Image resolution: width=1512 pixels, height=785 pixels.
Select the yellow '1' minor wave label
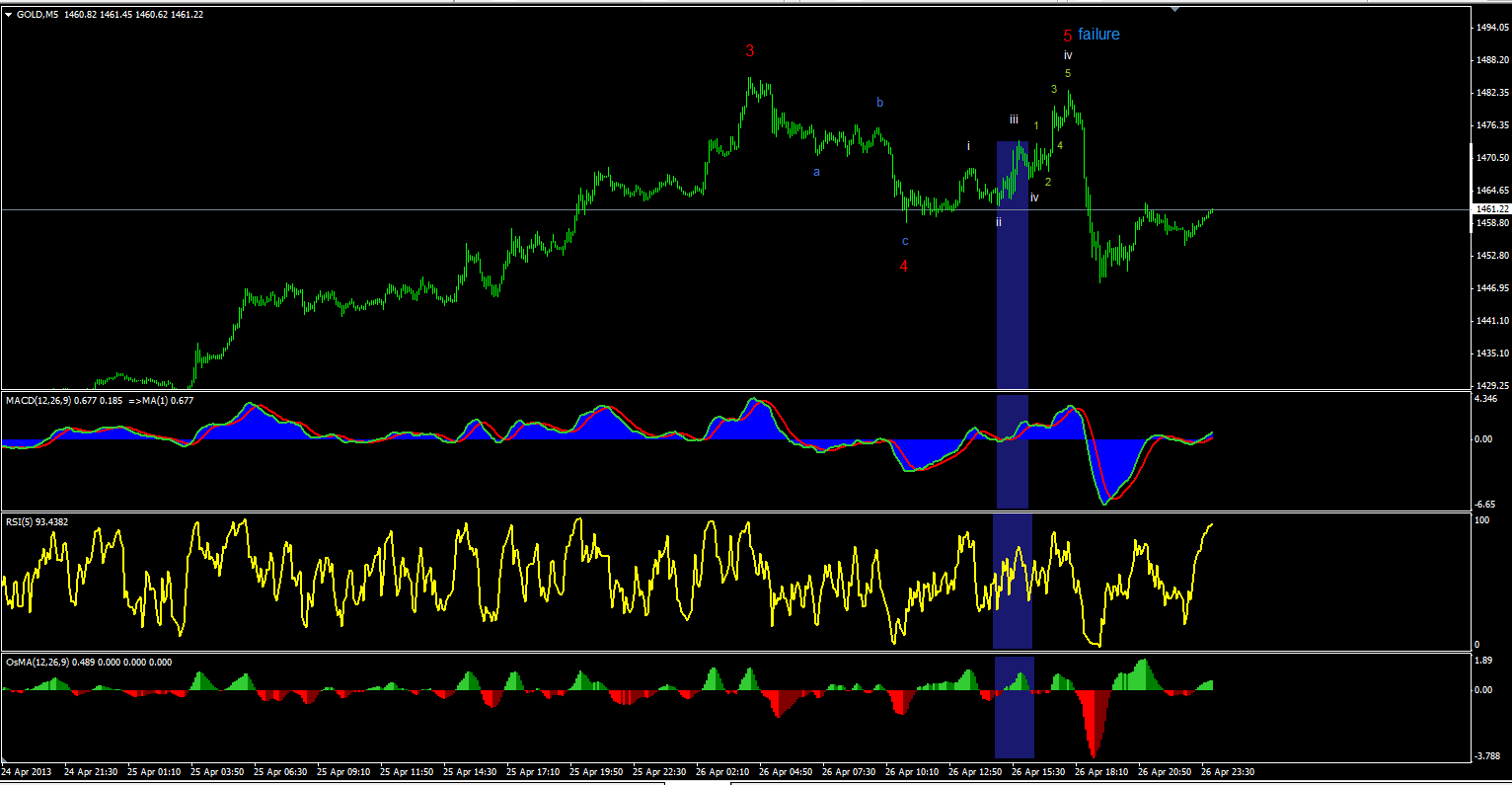coord(1036,125)
